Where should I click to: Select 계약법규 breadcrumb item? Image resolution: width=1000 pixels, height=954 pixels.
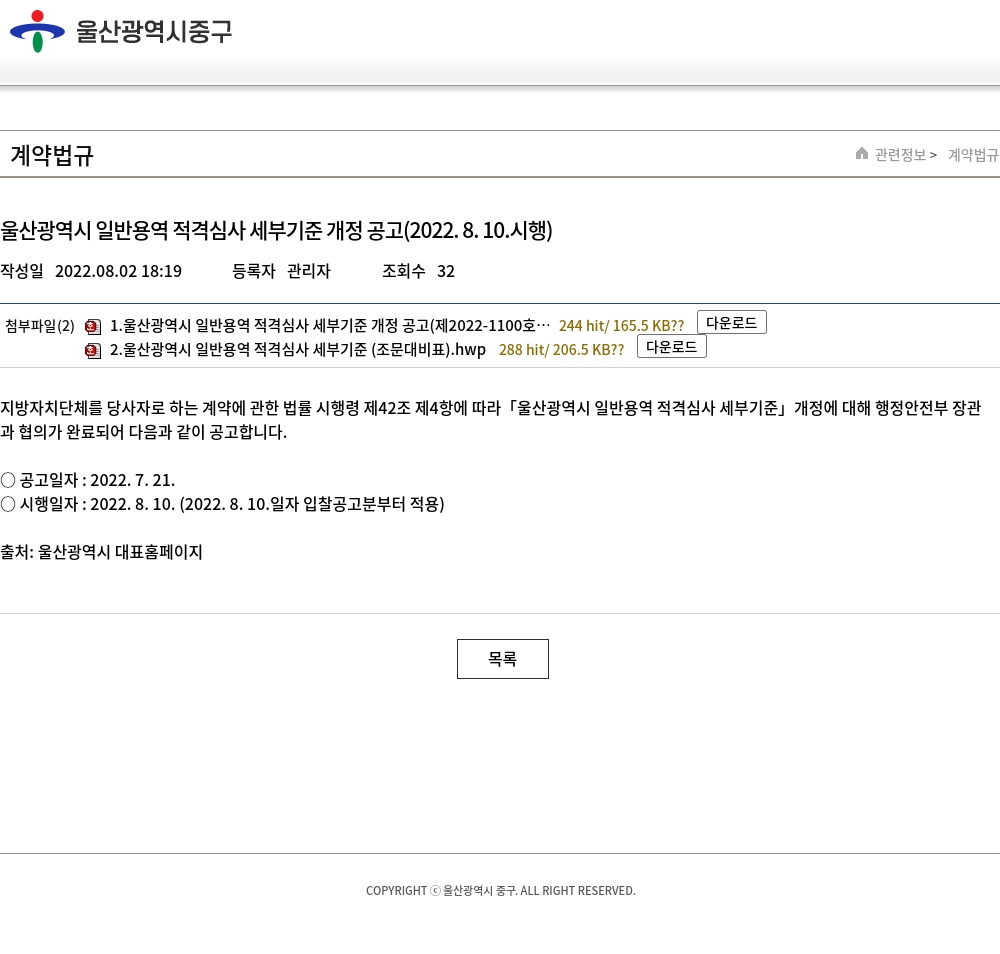(x=972, y=155)
